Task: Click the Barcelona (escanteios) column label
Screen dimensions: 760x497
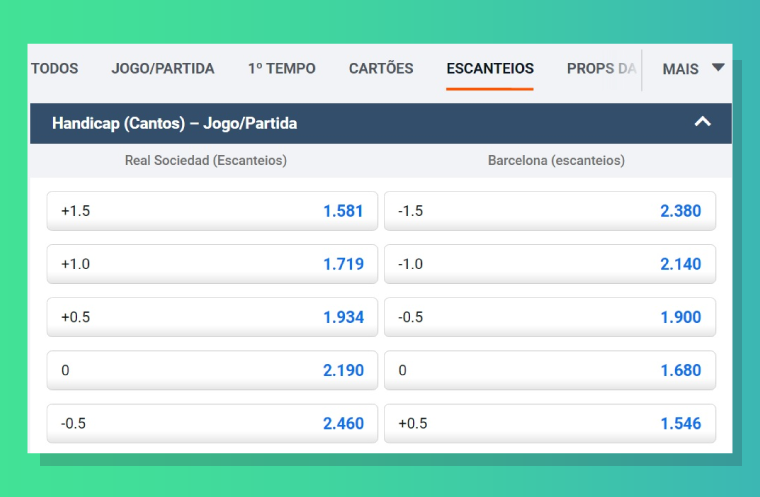Action: pos(556,160)
